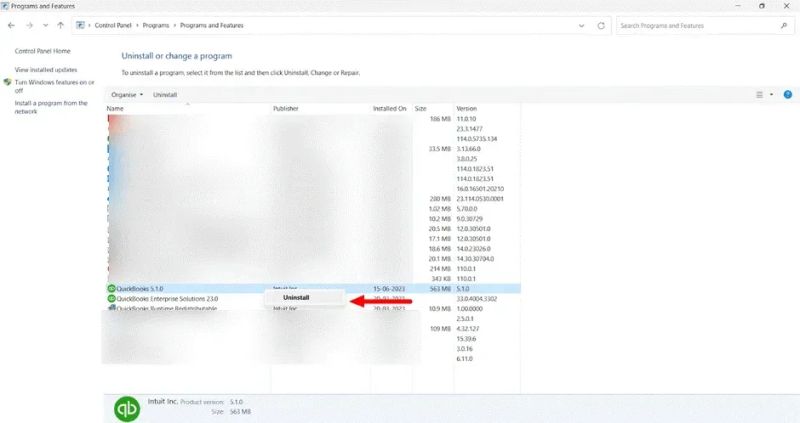Click the Control Panel breadcrumb
The width and height of the screenshot is (800, 423).
click(113, 26)
